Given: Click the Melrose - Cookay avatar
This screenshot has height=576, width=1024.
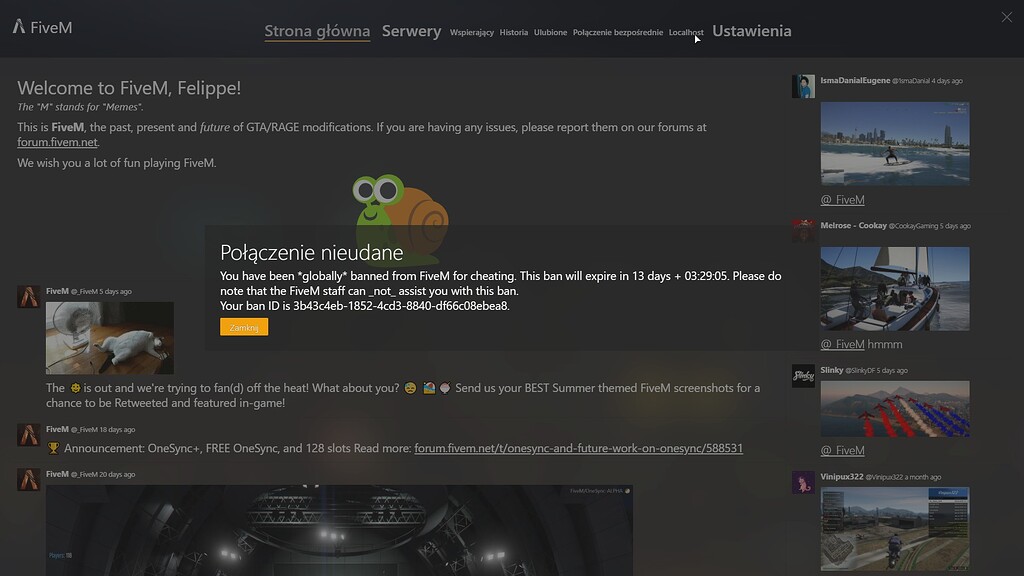Looking at the screenshot, I should (803, 231).
